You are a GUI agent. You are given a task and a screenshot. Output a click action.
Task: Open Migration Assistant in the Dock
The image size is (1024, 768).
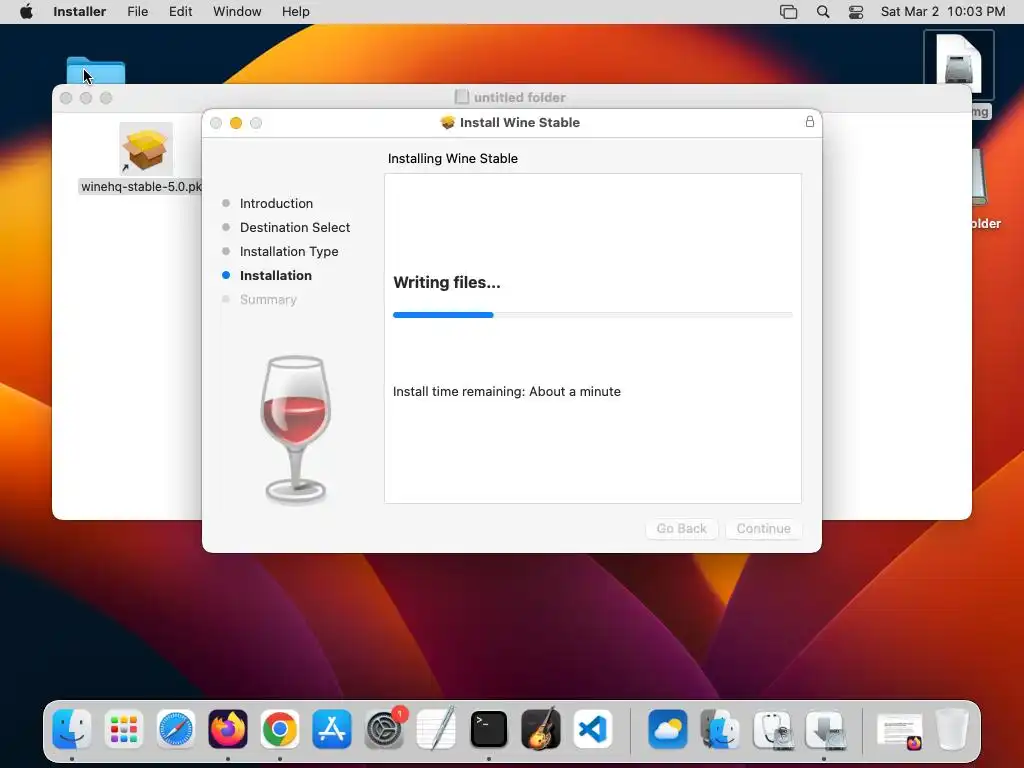(720, 729)
